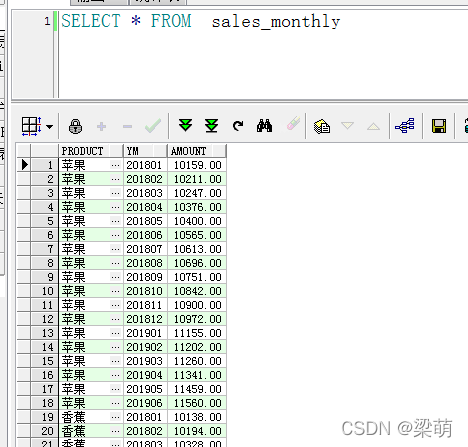
Task: Open ellipsis editor for row 19 product
Action: pos(115,417)
